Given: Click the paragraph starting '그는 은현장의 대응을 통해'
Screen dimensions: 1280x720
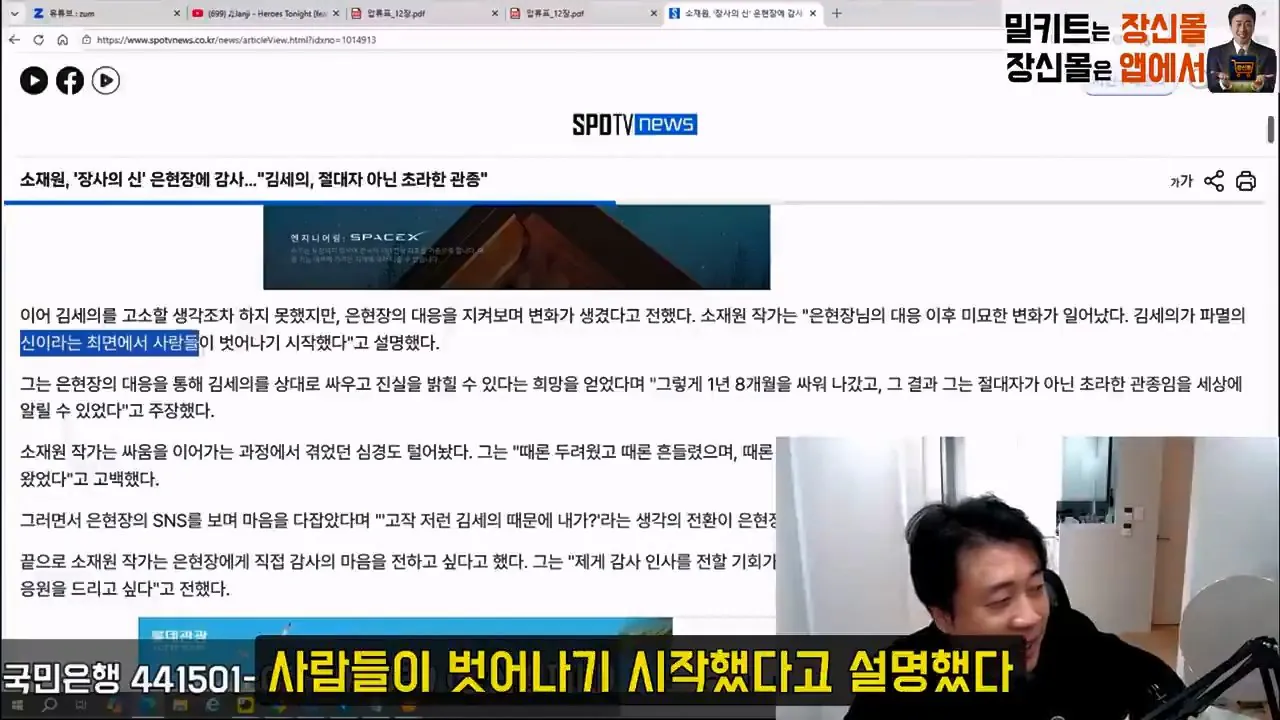Looking at the screenshot, I should click(x=631, y=397).
